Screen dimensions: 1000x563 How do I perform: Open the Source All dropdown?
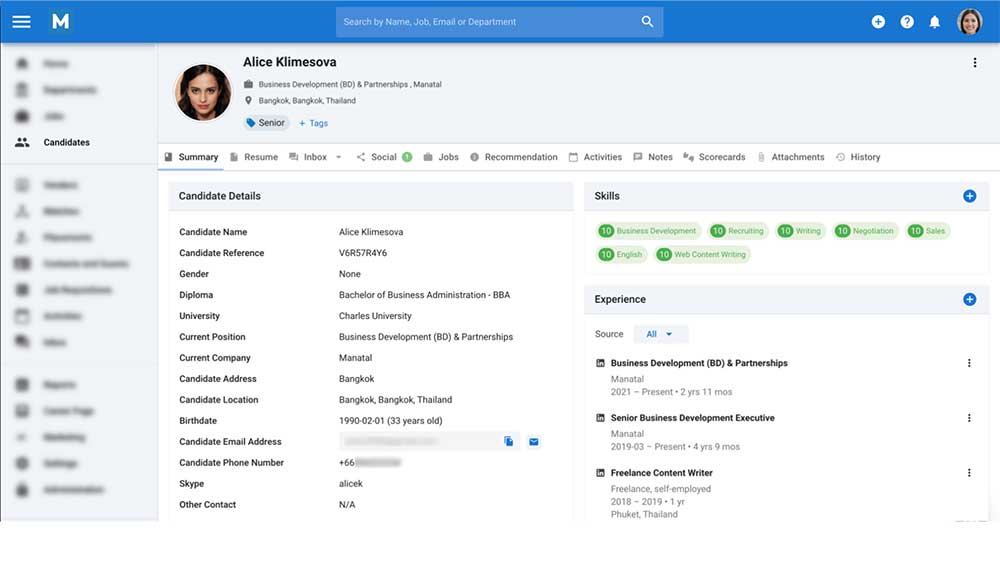click(660, 334)
